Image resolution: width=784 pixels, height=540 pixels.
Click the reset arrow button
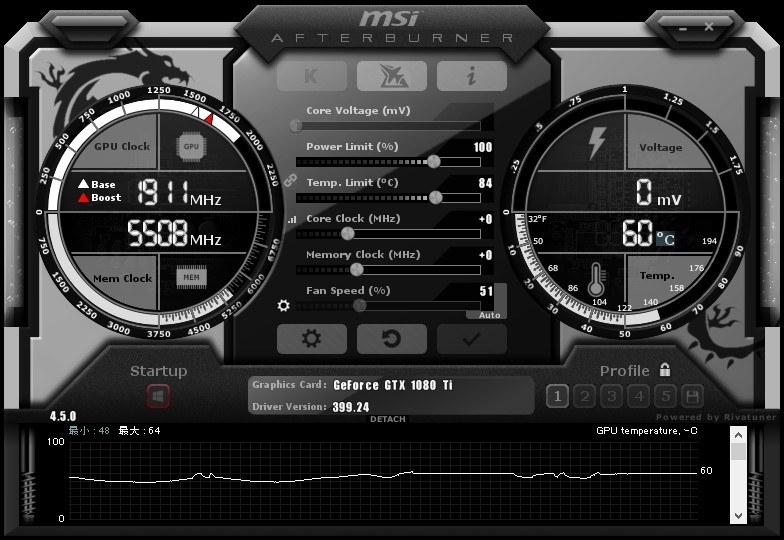[x=392, y=338]
